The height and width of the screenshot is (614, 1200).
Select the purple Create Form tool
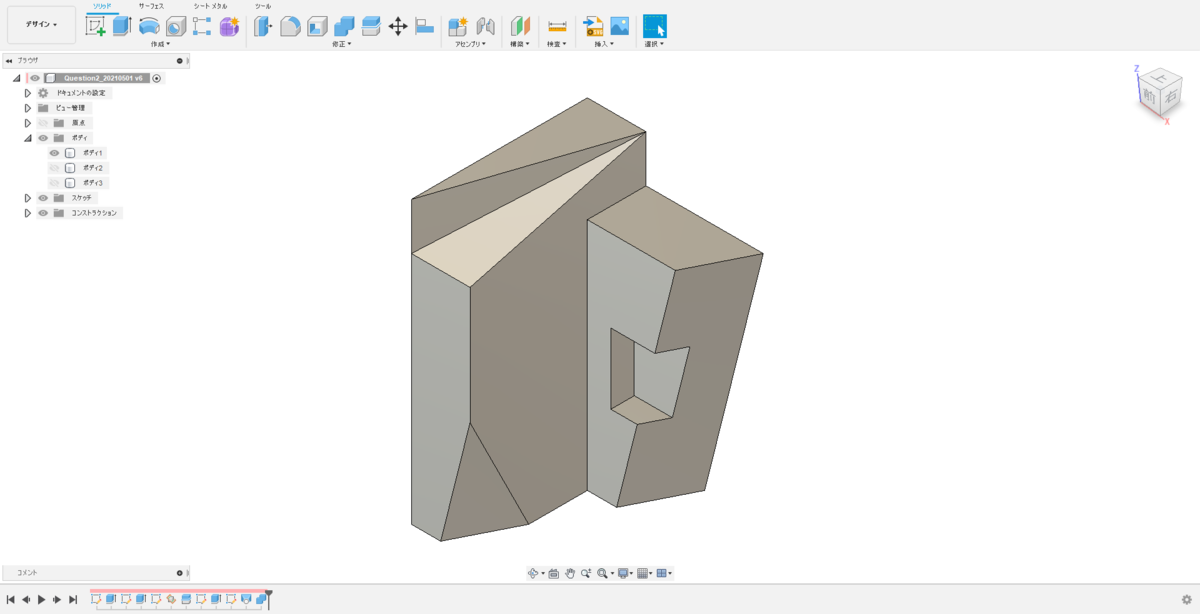tap(229, 26)
